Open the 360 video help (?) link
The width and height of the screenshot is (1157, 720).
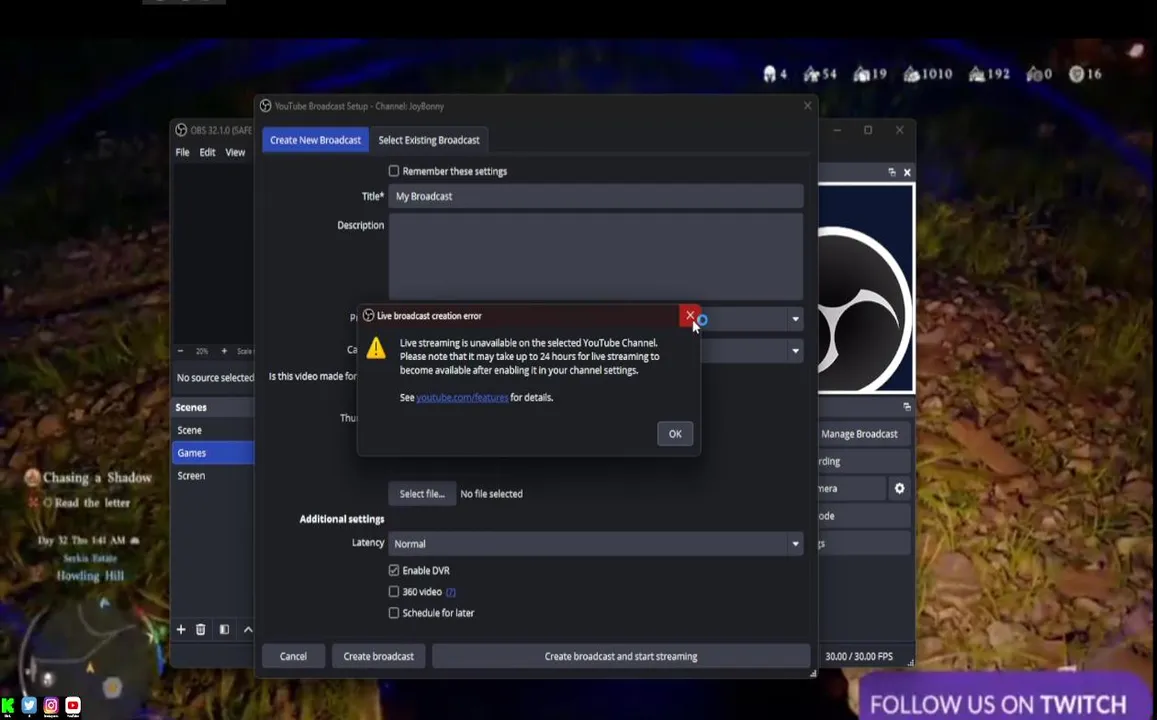click(x=450, y=592)
